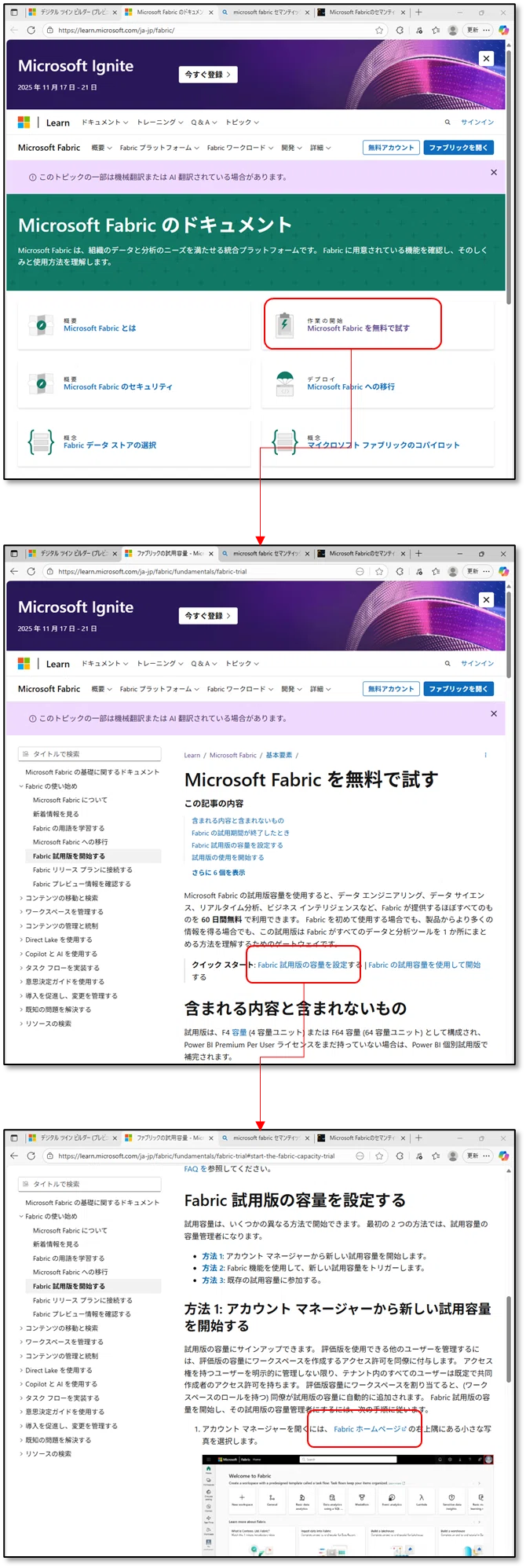Click 'Fabric ホームページ' link in capacity setup window

pos(370,1429)
